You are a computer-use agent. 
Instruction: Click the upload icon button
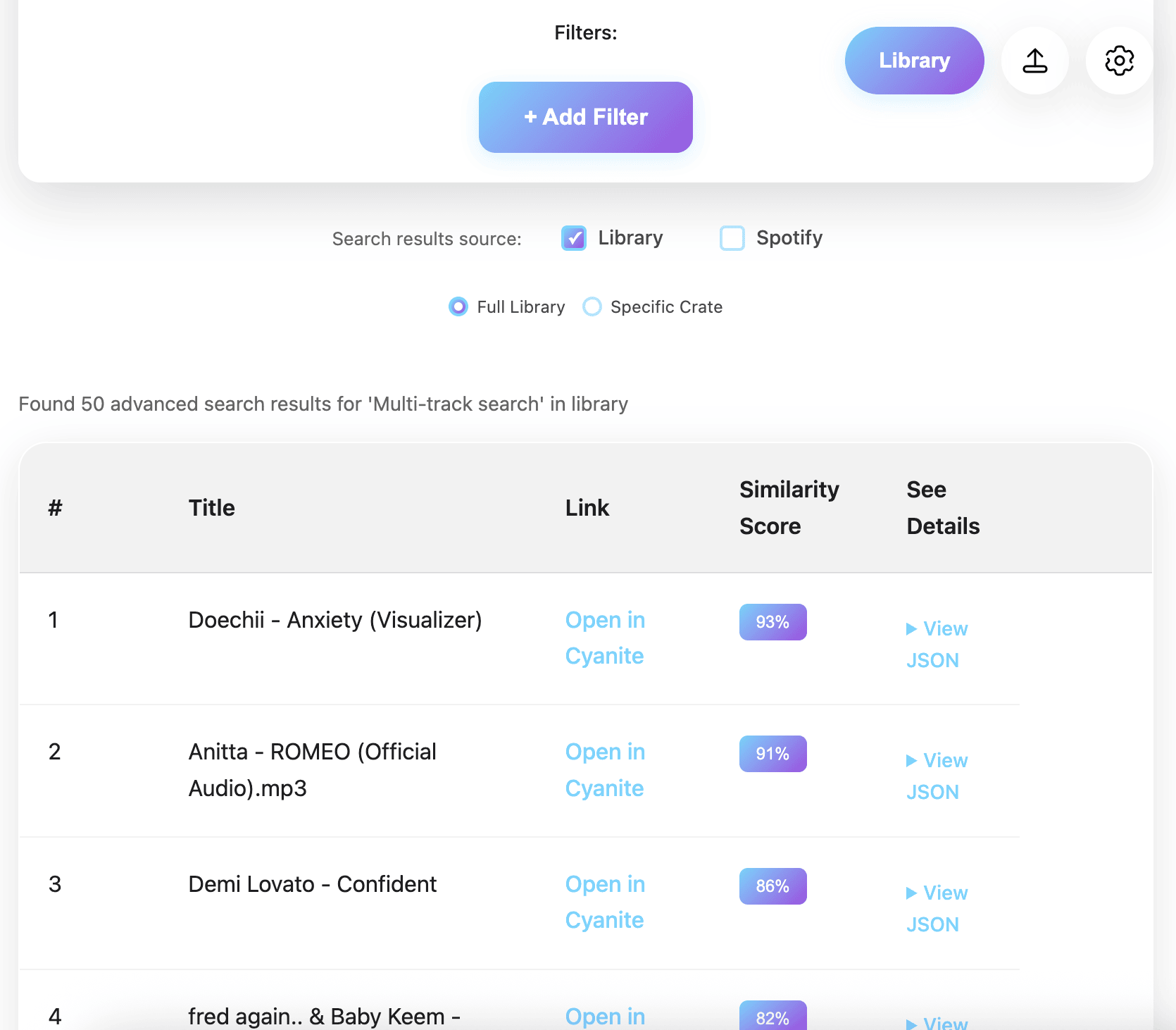[x=1034, y=61]
